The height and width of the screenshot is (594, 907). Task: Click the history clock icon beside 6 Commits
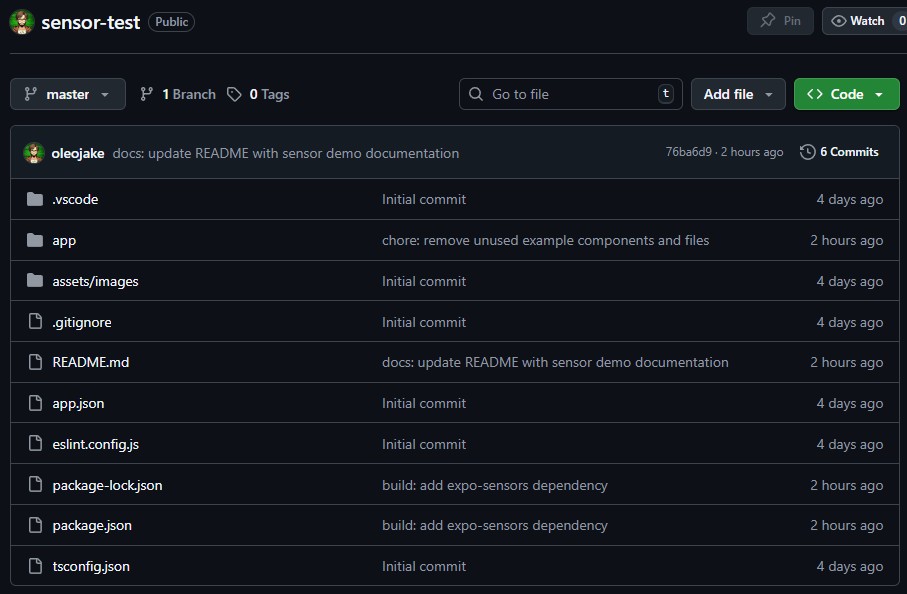[807, 152]
